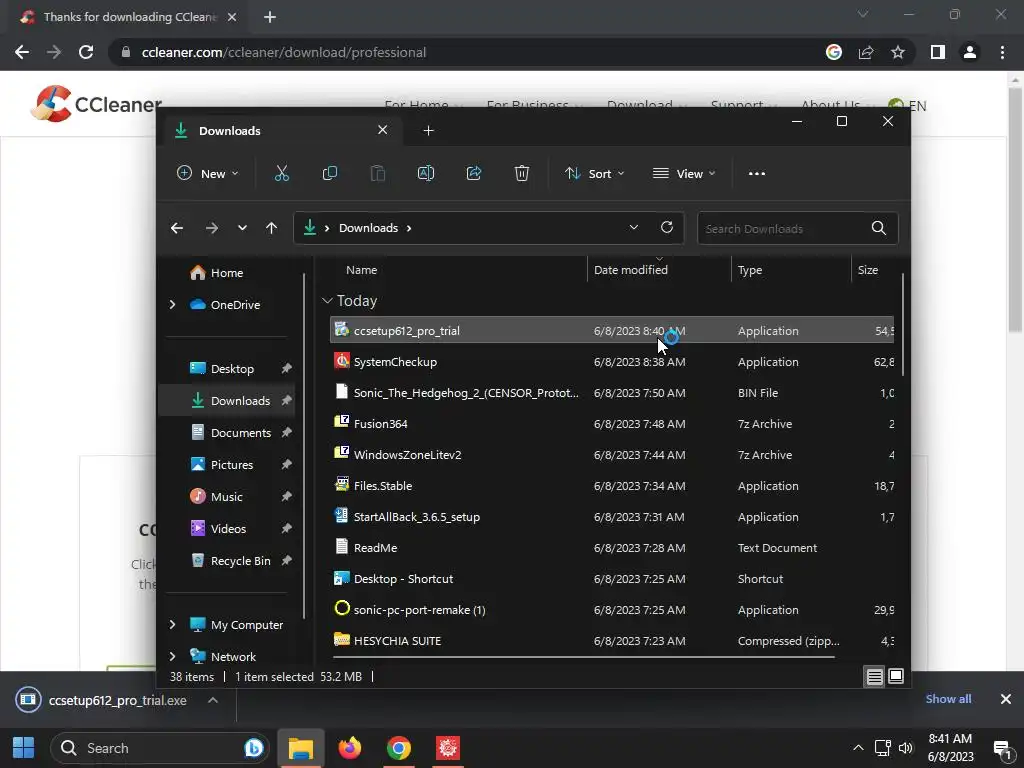
Task: Bookmark this page with star icon
Action: point(898,52)
